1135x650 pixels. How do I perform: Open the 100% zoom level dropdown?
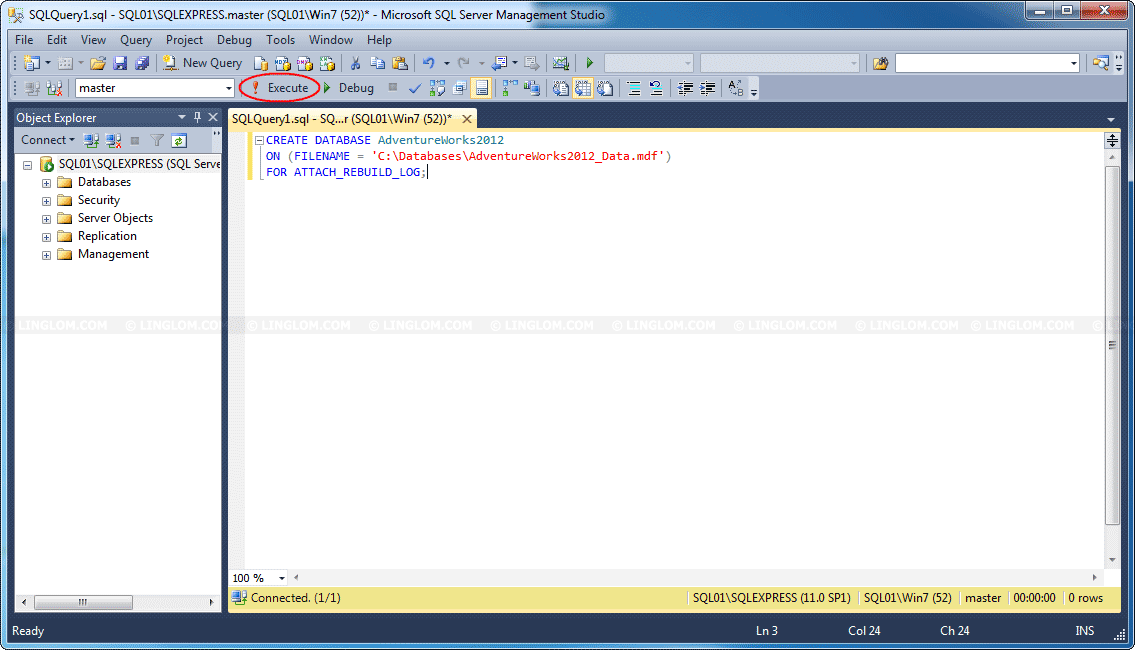(x=282, y=578)
